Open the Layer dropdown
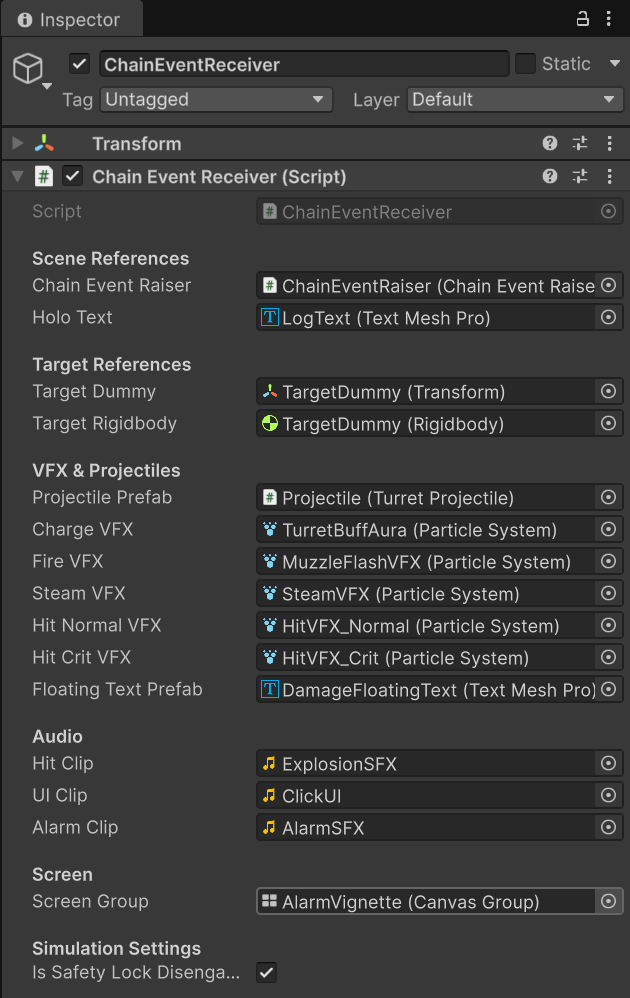630x998 pixels. coord(515,100)
